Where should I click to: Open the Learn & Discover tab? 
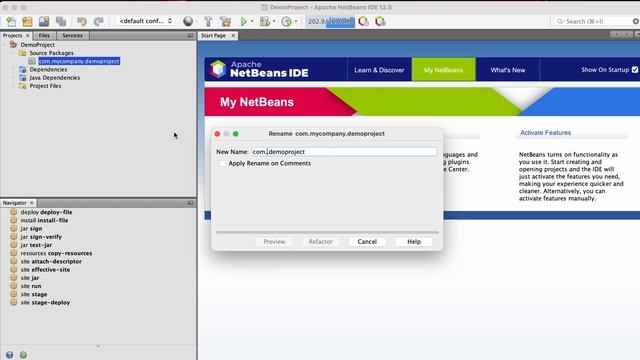coord(379,70)
